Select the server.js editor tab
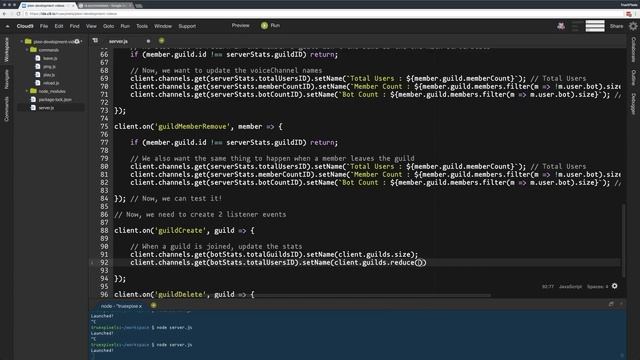Screen dimensions: 640x360 click(118, 41)
